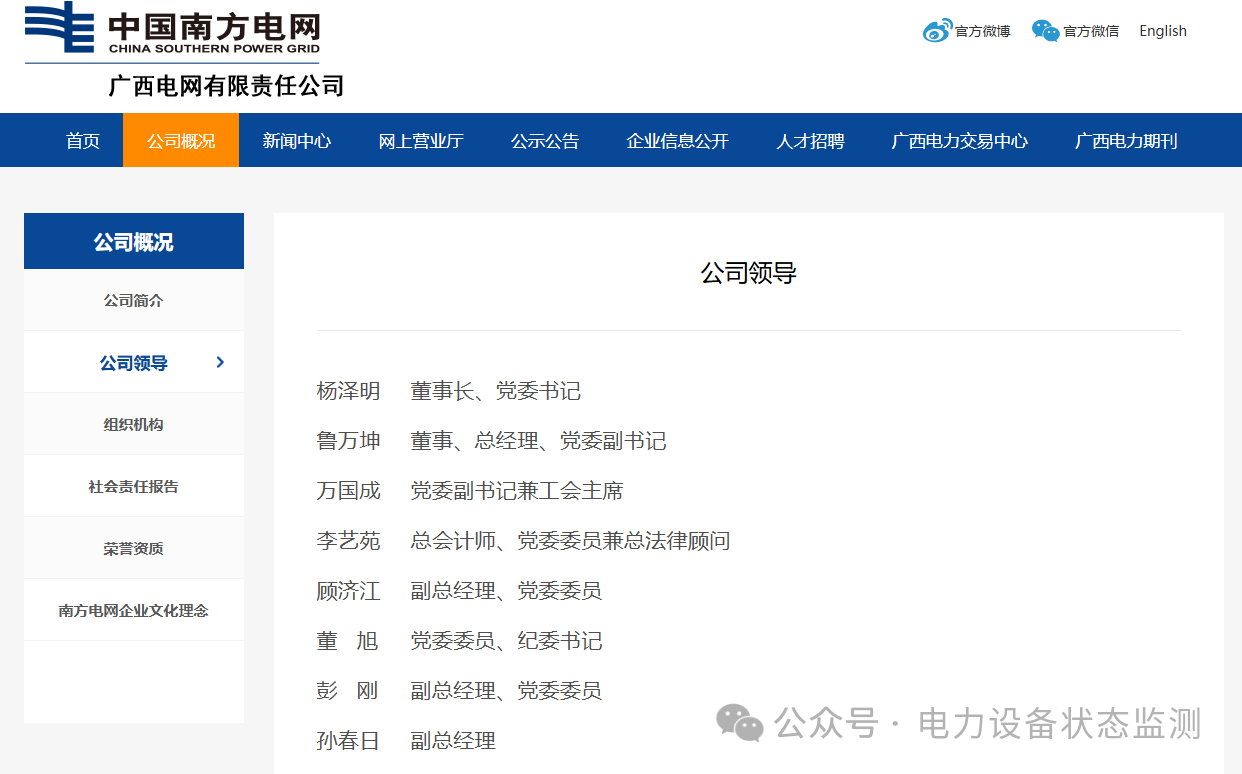Open the 新闻中心 menu item
This screenshot has width=1242, height=774.
point(295,140)
